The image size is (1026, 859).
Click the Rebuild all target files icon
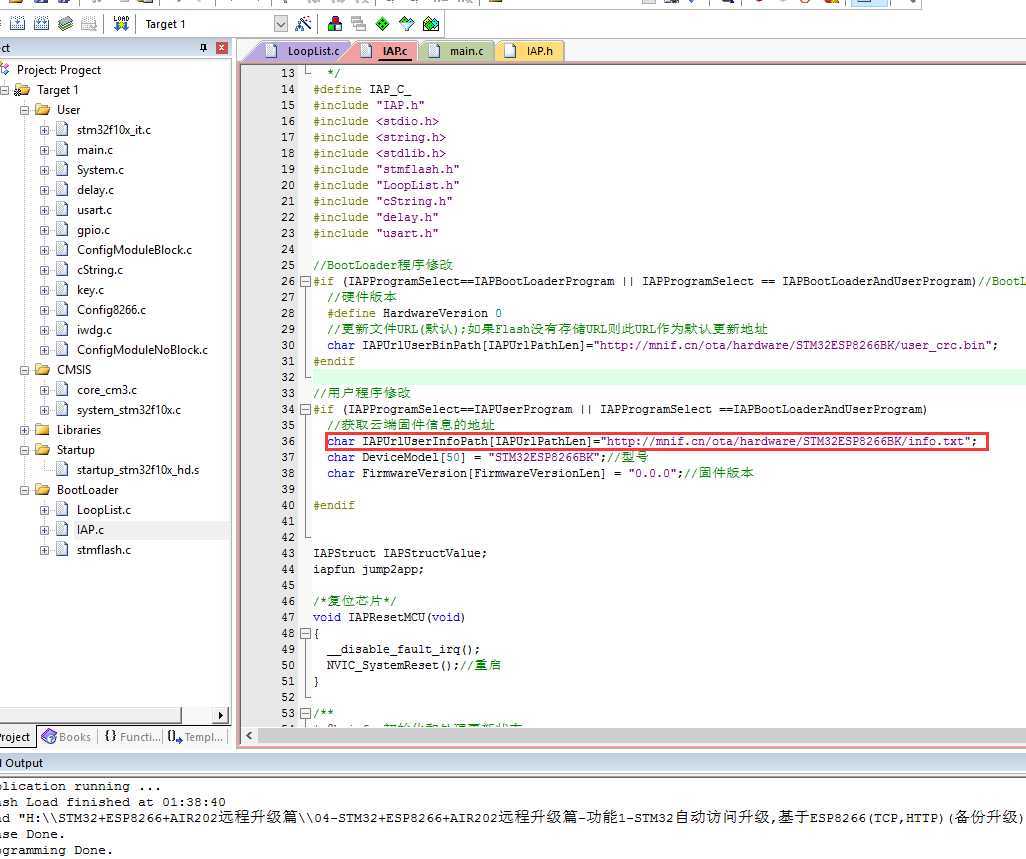41,24
